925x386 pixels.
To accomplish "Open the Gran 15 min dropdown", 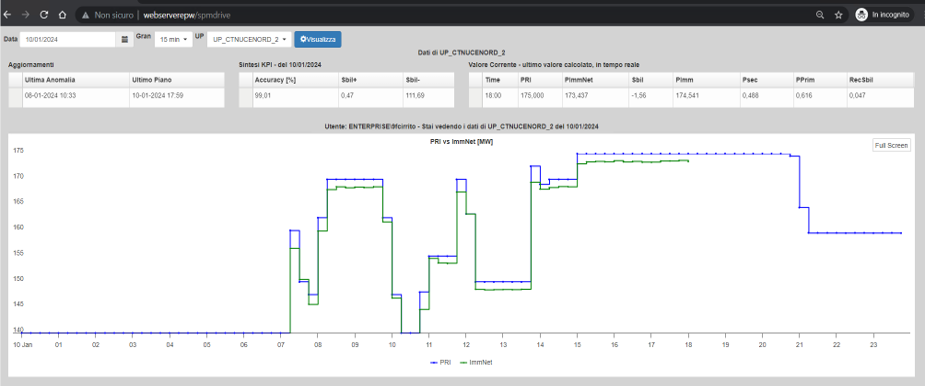I will click(173, 40).
